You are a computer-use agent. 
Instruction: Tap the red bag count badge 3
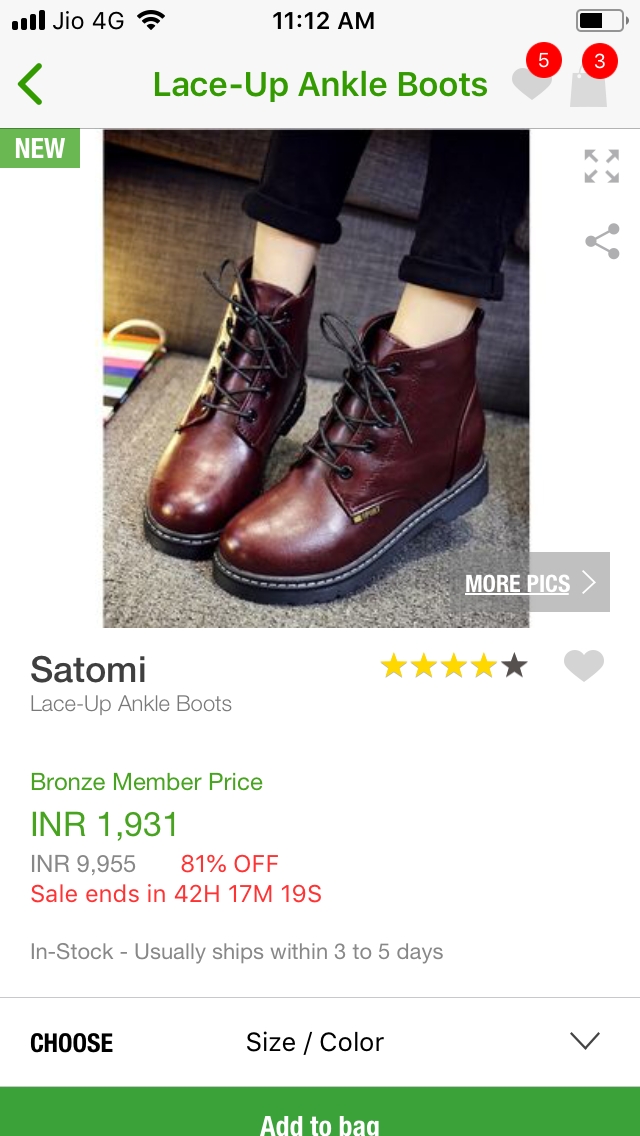(x=599, y=61)
